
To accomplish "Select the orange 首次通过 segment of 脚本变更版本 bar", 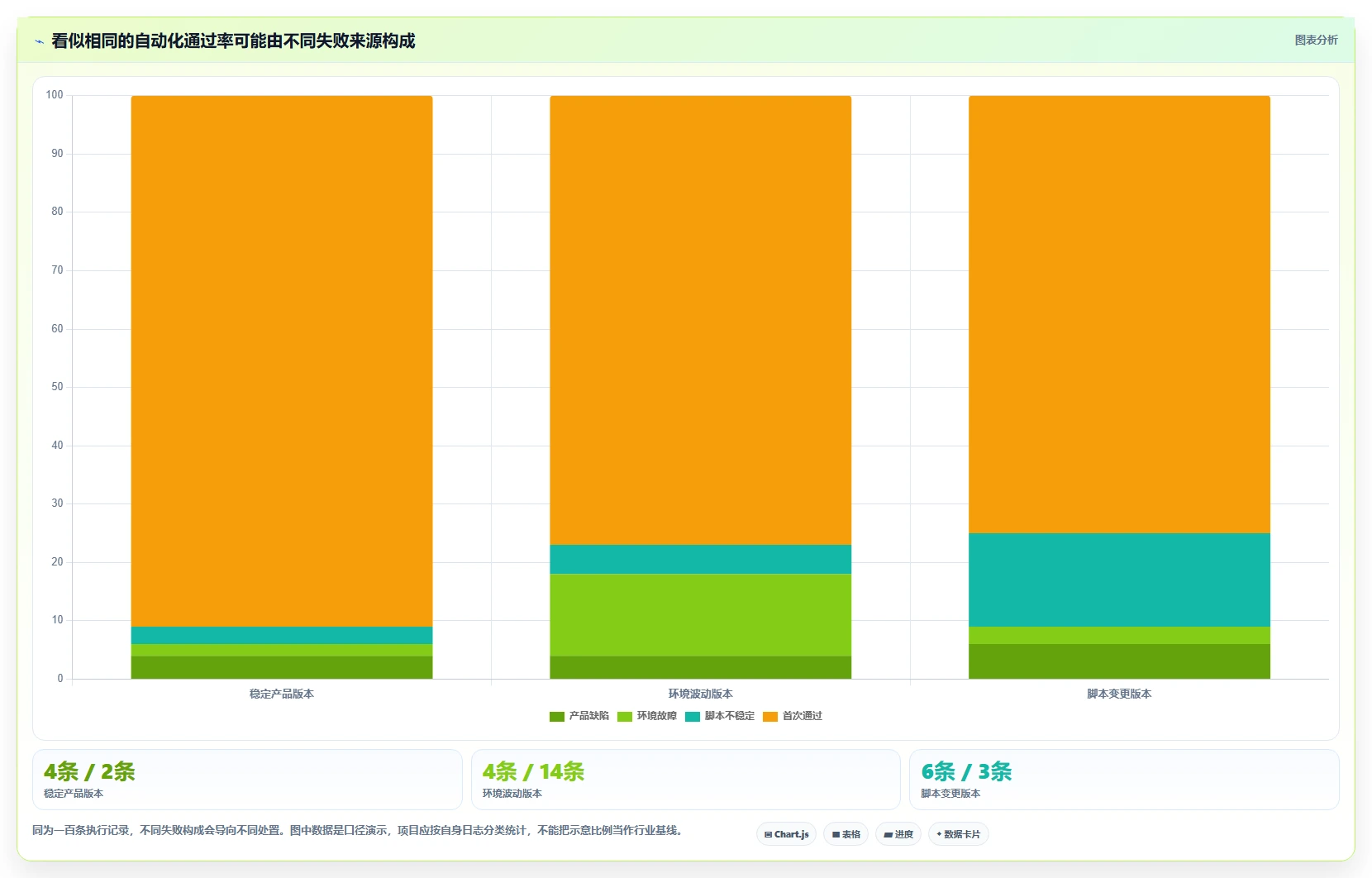I will pos(1119,314).
